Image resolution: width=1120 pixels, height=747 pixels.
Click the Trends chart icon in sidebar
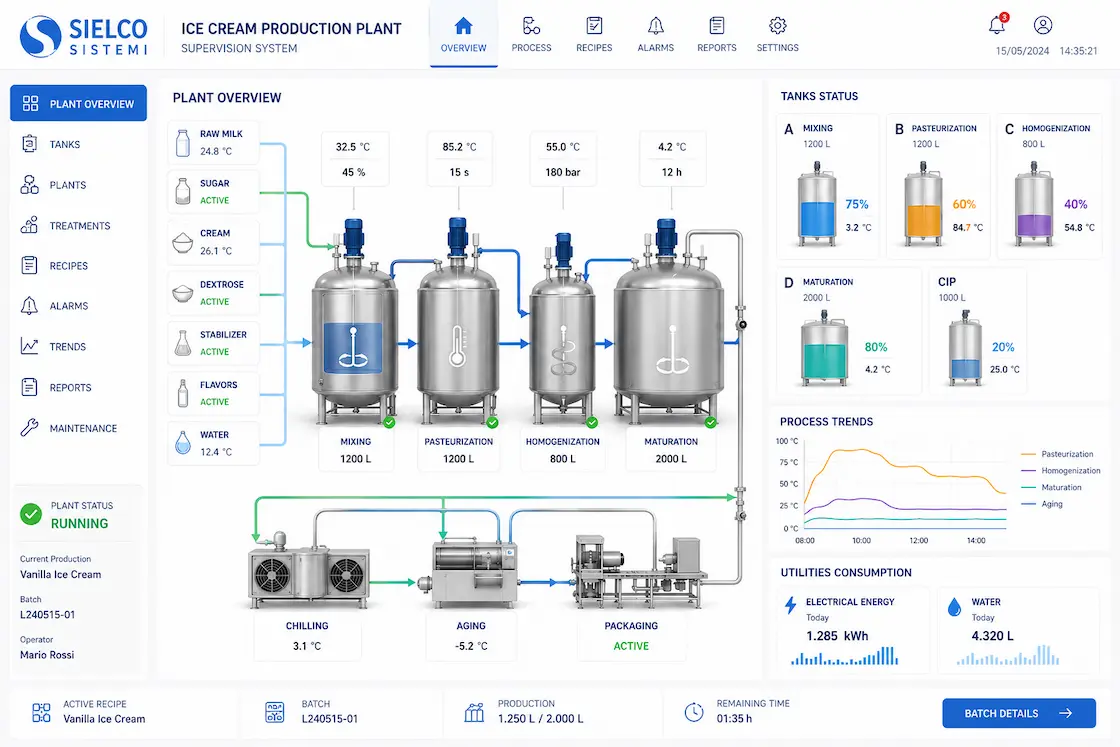[x=29, y=346]
